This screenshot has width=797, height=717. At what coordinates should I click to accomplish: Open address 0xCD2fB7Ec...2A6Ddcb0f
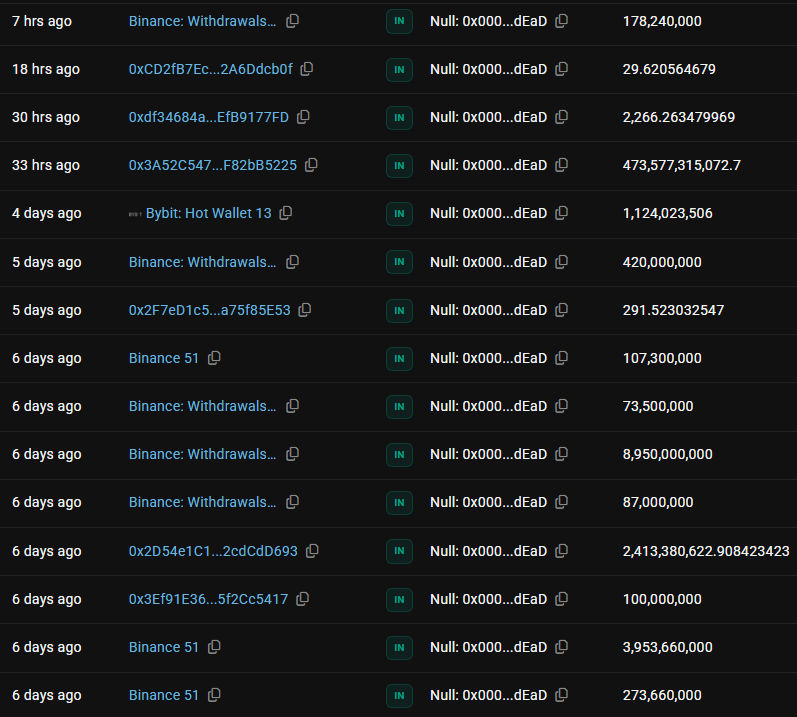pyautogui.click(x=210, y=69)
